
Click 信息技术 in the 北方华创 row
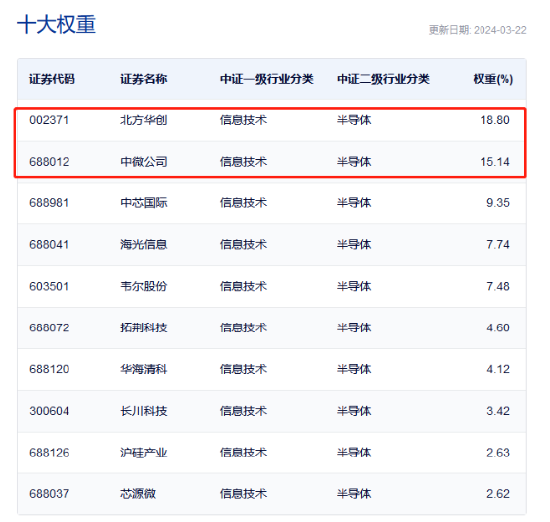pyautogui.click(x=243, y=120)
